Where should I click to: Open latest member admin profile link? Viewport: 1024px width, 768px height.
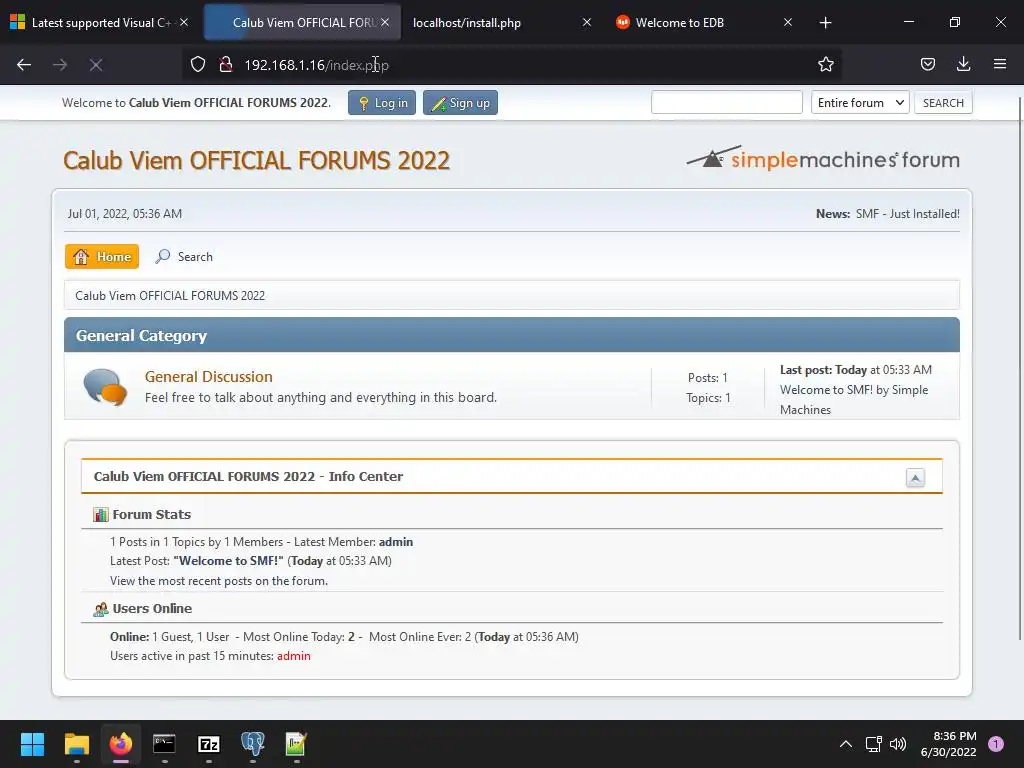[x=396, y=542]
